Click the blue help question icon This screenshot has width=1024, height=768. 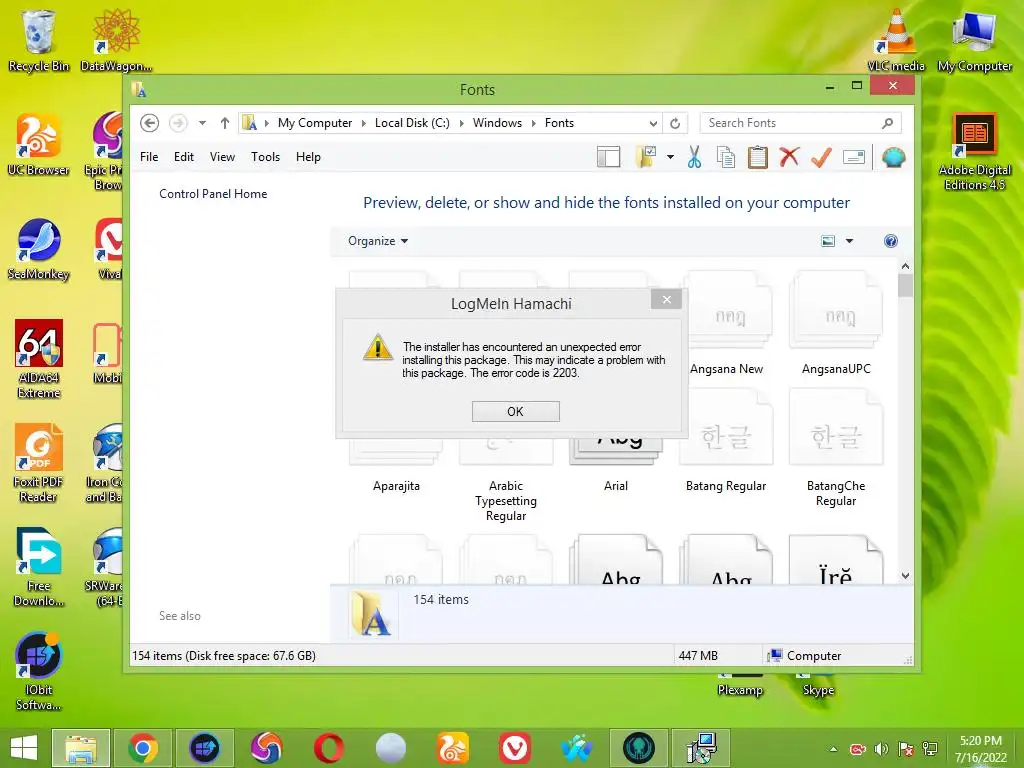coord(891,241)
